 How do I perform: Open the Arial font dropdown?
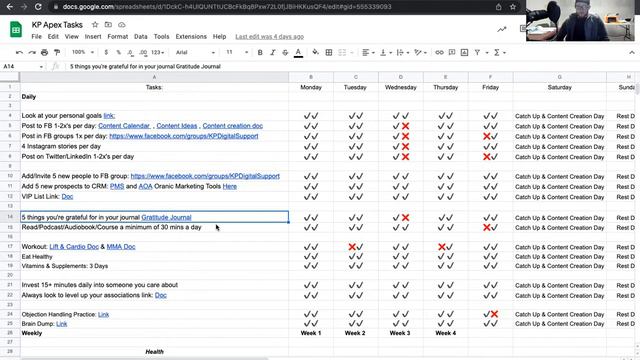(195, 53)
